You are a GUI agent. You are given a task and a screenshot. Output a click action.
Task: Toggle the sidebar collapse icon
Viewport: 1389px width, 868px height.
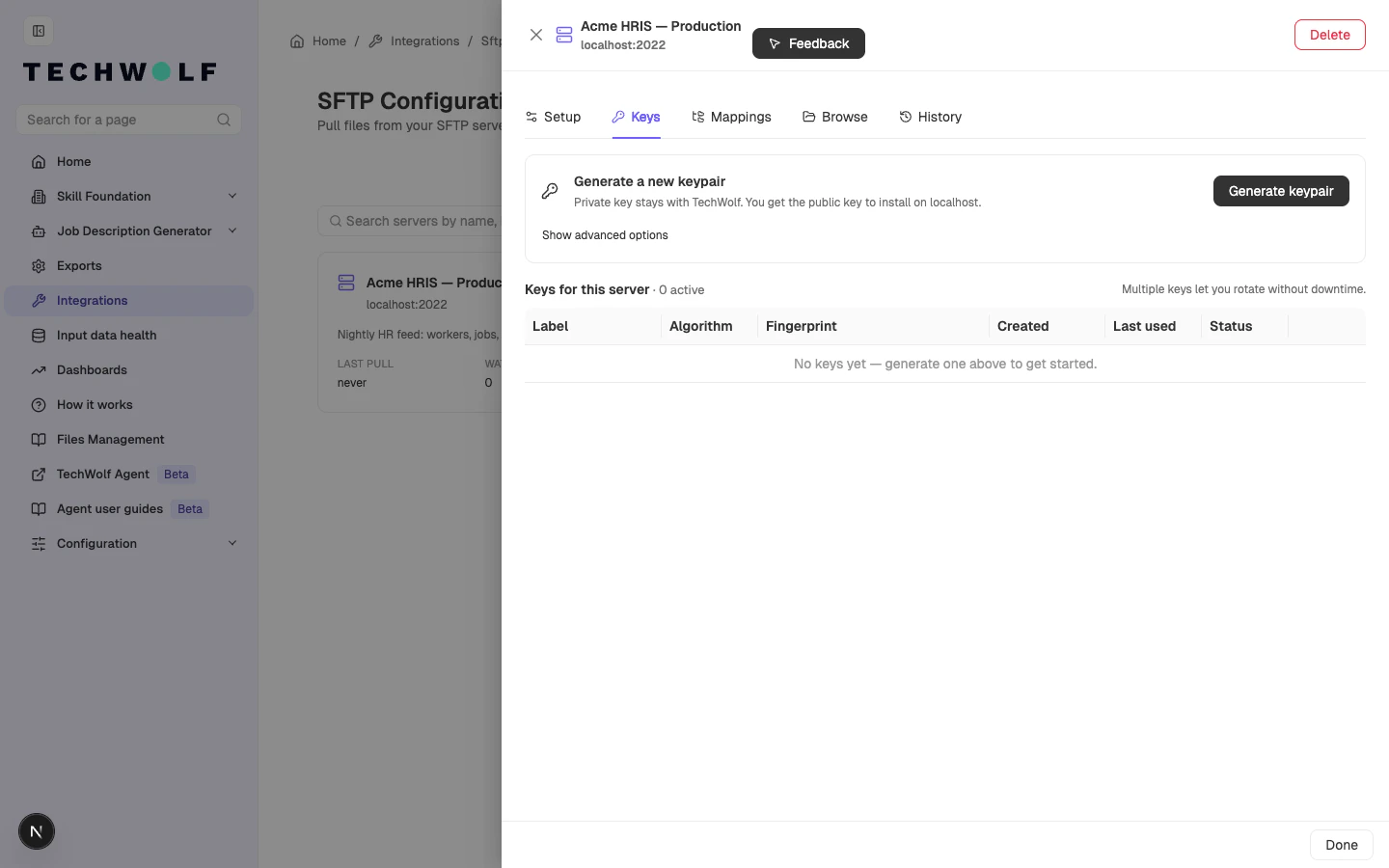[x=39, y=31]
